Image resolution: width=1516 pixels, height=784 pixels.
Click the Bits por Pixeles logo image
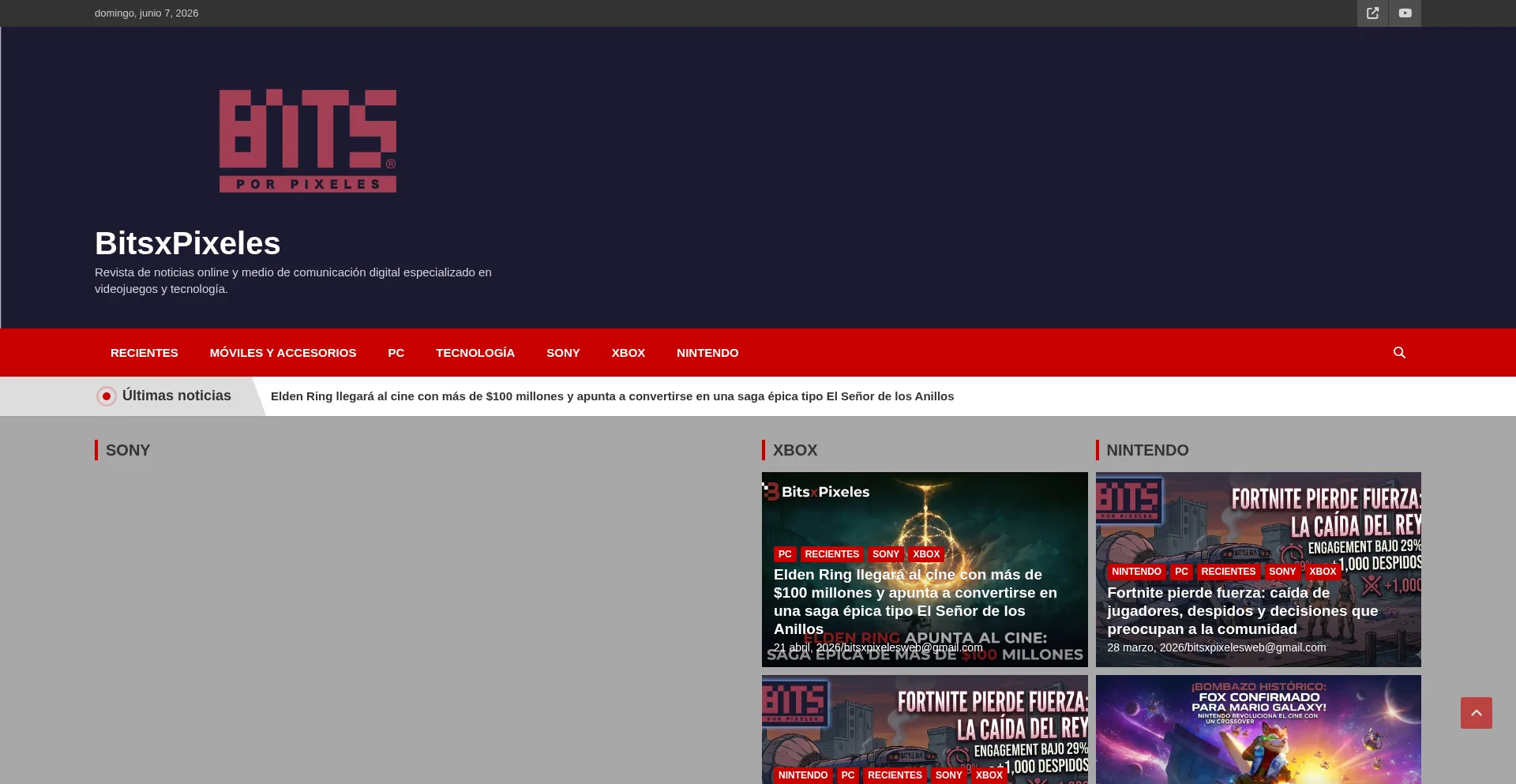(308, 141)
